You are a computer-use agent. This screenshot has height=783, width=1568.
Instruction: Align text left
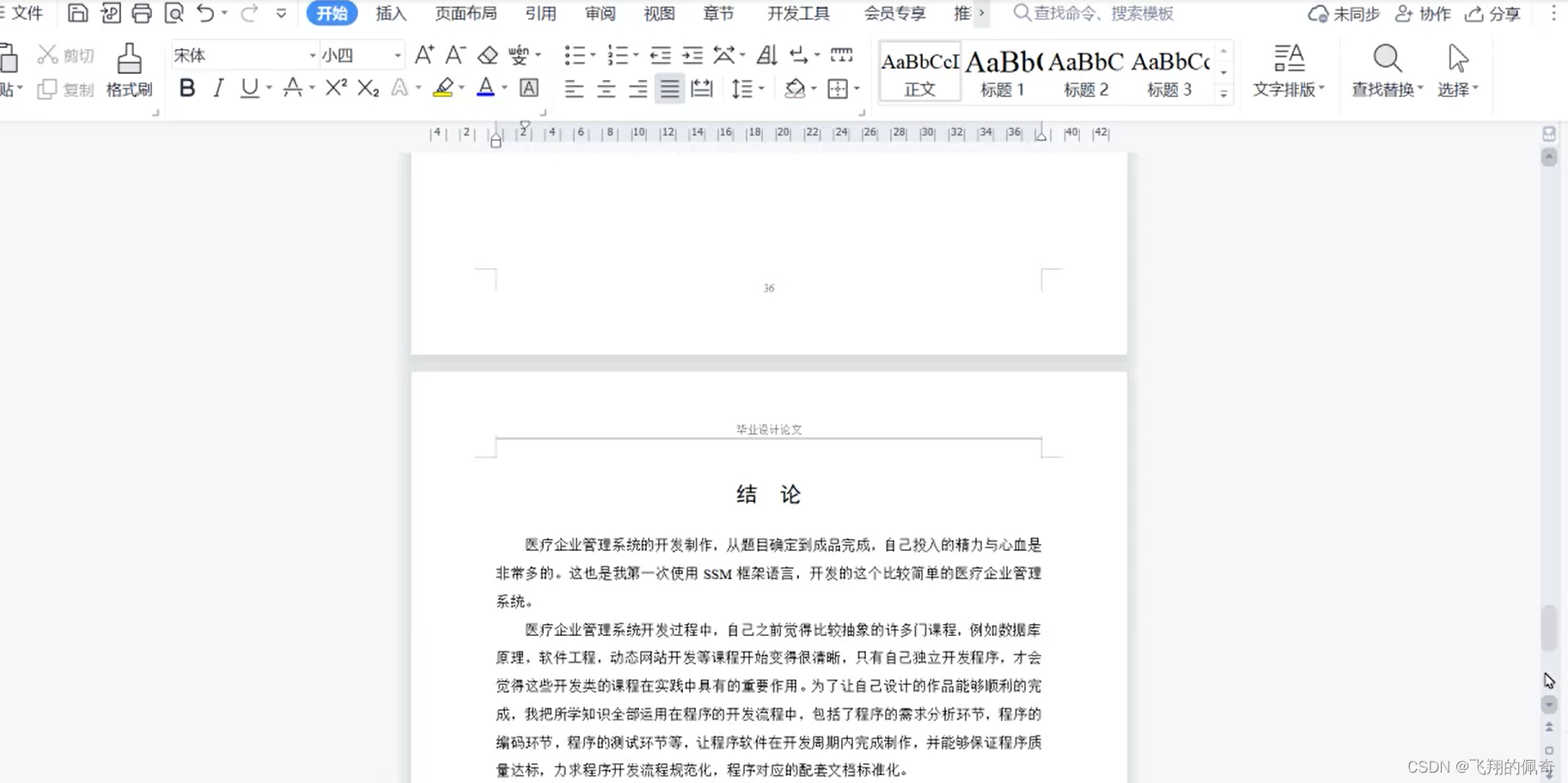coord(574,88)
